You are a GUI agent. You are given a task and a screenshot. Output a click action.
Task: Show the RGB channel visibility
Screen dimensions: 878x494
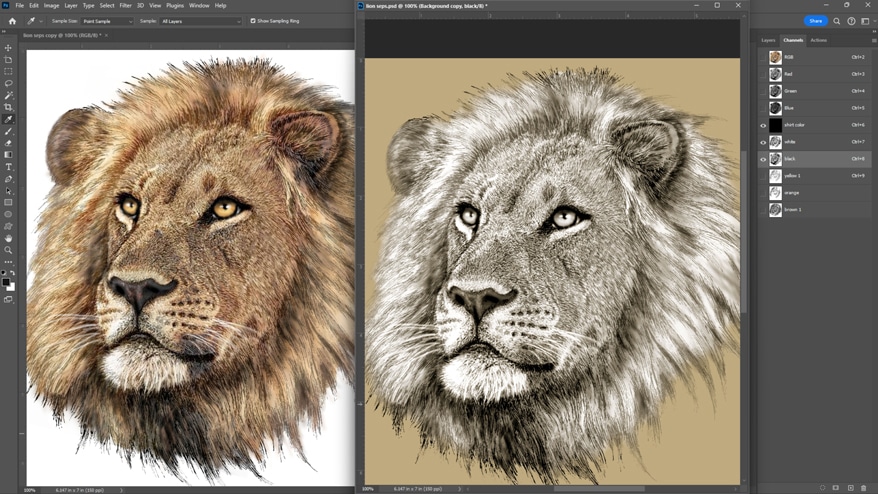(x=763, y=58)
